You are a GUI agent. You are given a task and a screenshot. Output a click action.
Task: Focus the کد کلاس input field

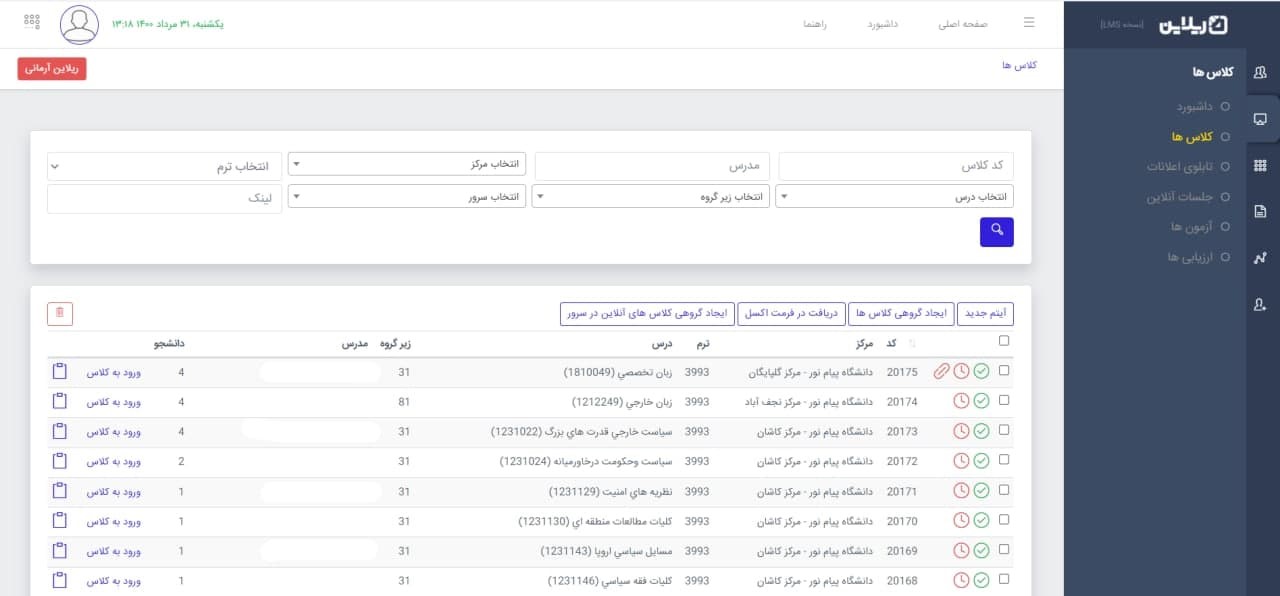pyautogui.click(x=896, y=166)
